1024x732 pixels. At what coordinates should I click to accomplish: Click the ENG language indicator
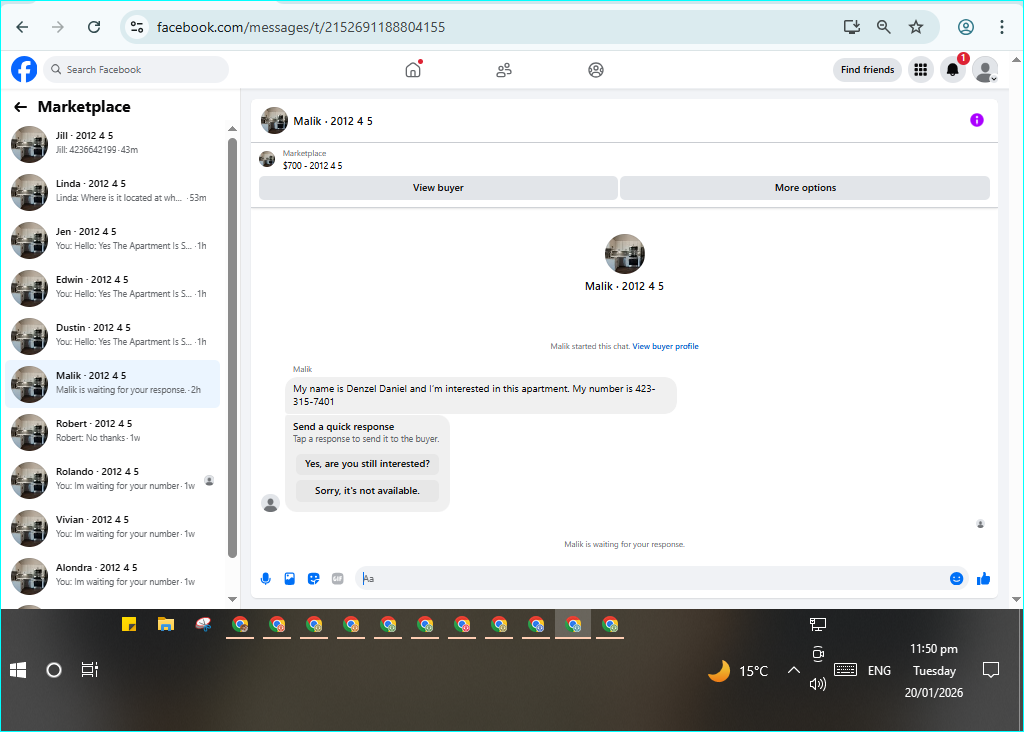point(879,671)
